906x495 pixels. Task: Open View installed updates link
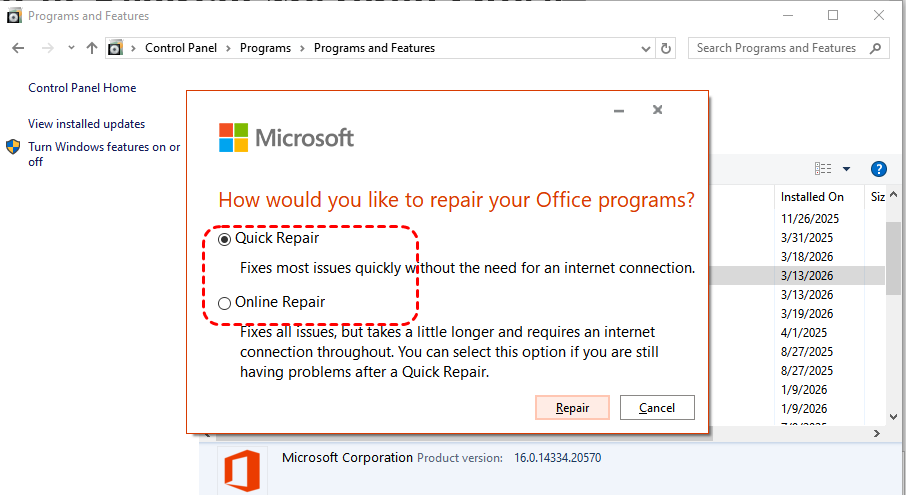click(x=87, y=124)
